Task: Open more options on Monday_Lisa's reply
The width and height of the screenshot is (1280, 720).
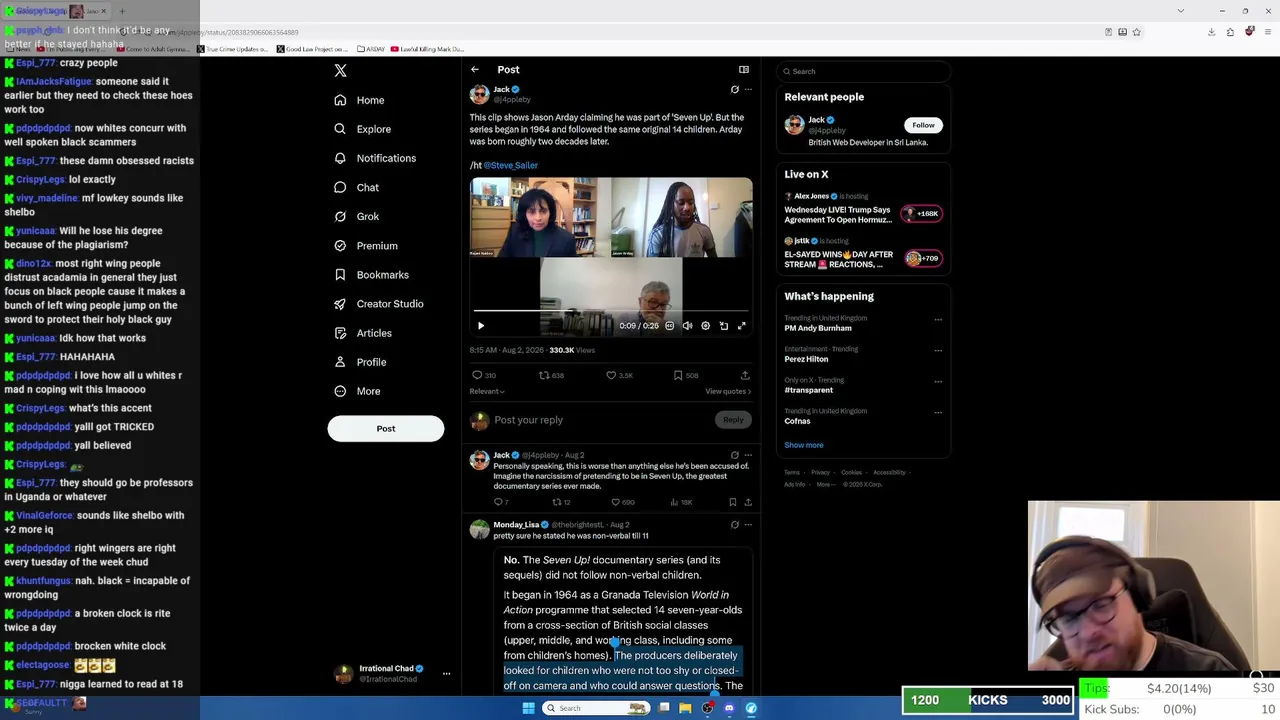Action: click(748, 525)
